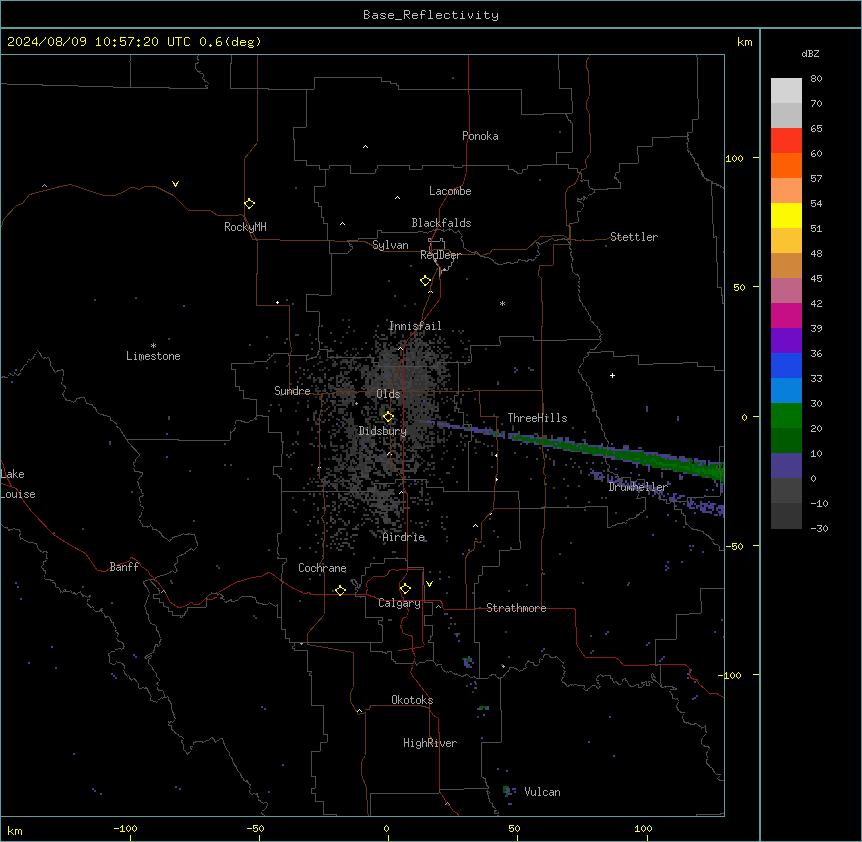The height and width of the screenshot is (842, 862).
Task: Click the purple 10 dBZ legend swatch
Action: 786,466
